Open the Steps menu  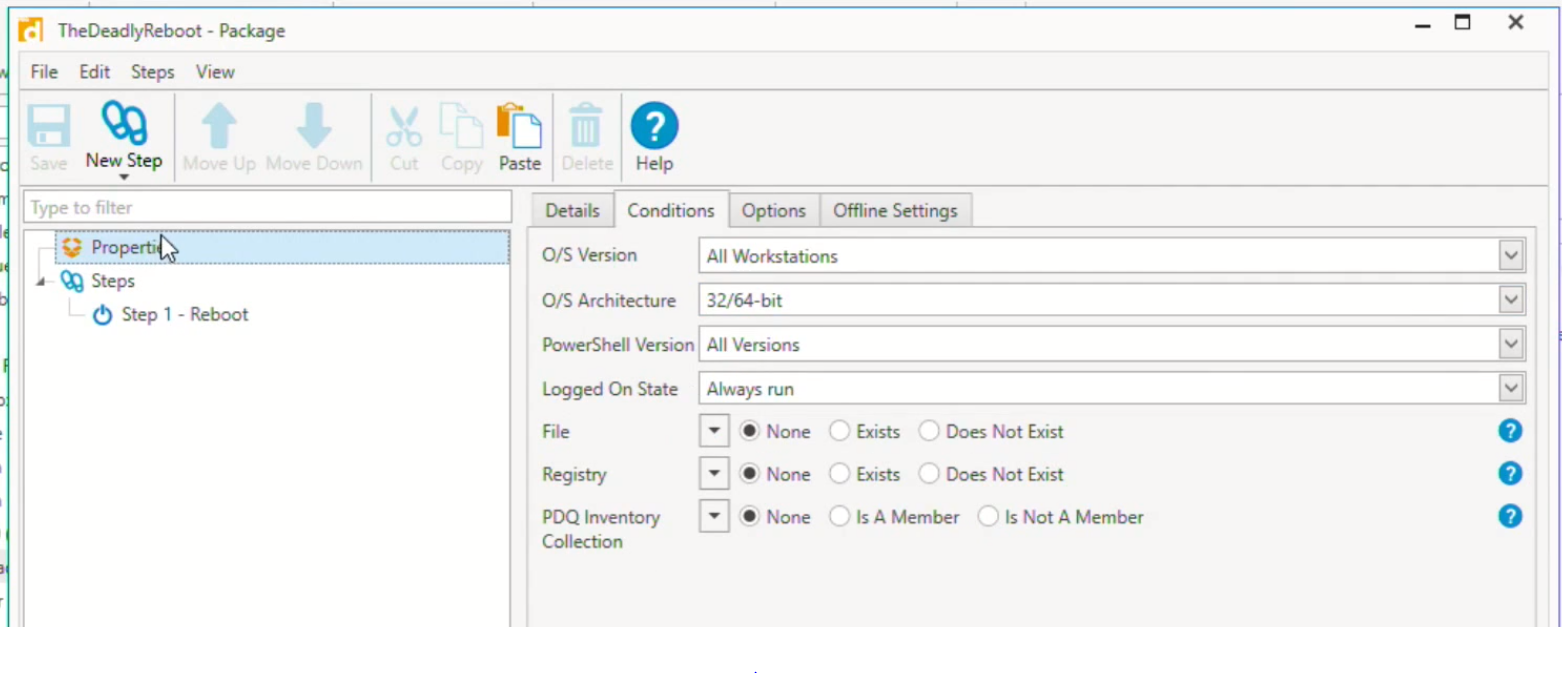tap(153, 72)
